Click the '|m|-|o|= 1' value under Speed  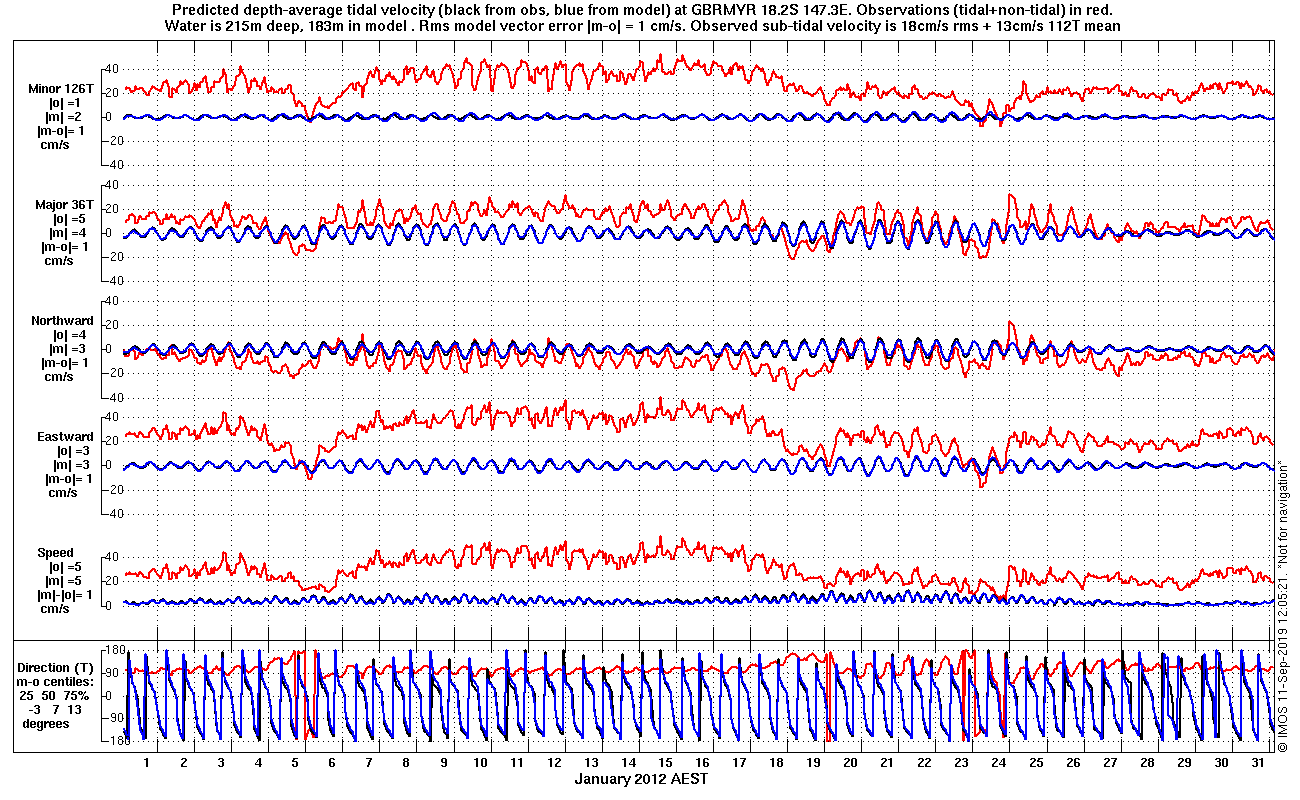[x=67, y=595]
